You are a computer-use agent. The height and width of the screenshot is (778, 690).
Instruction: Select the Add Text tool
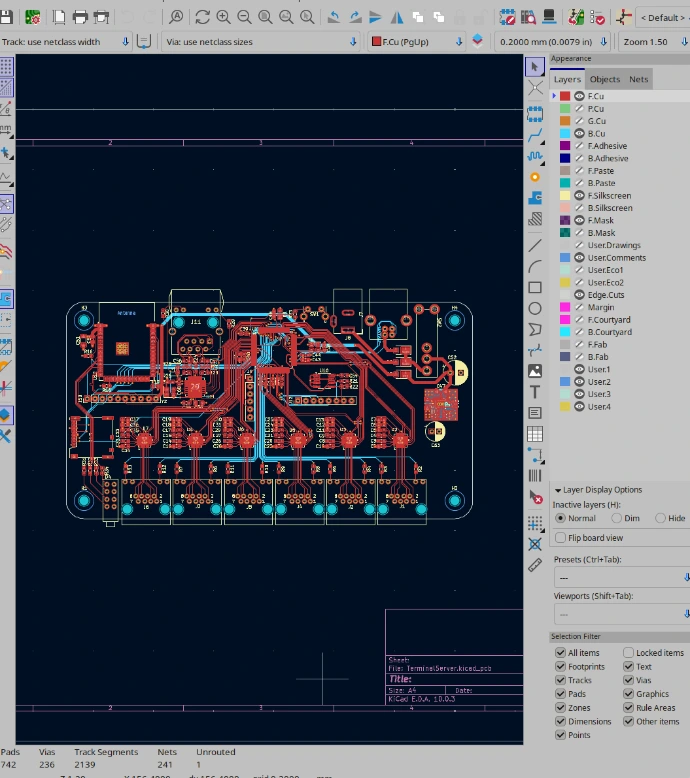(535, 392)
